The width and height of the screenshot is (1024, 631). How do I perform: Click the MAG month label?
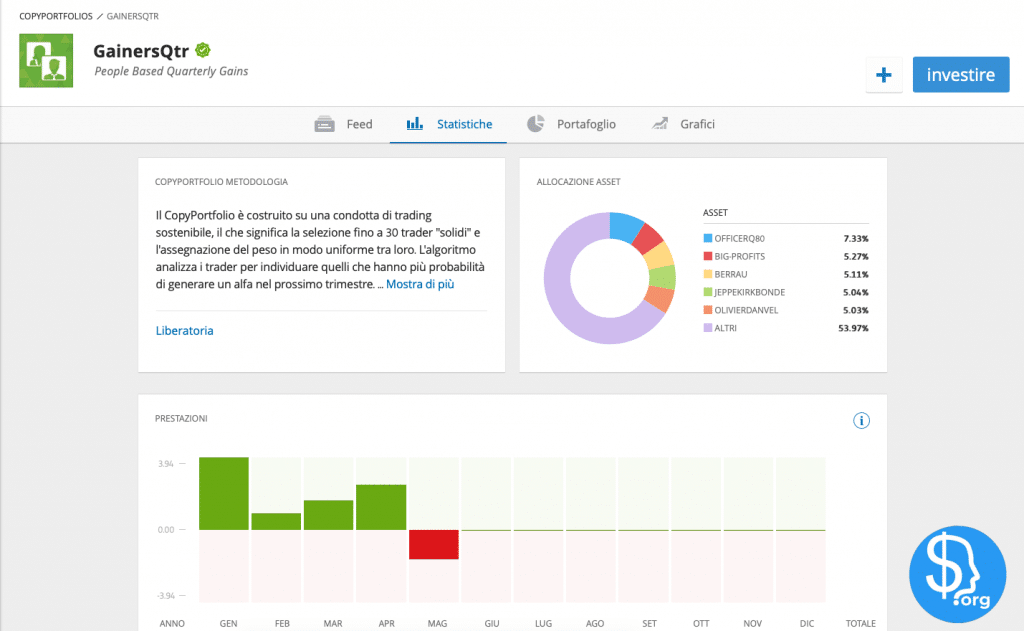[x=438, y=623]
